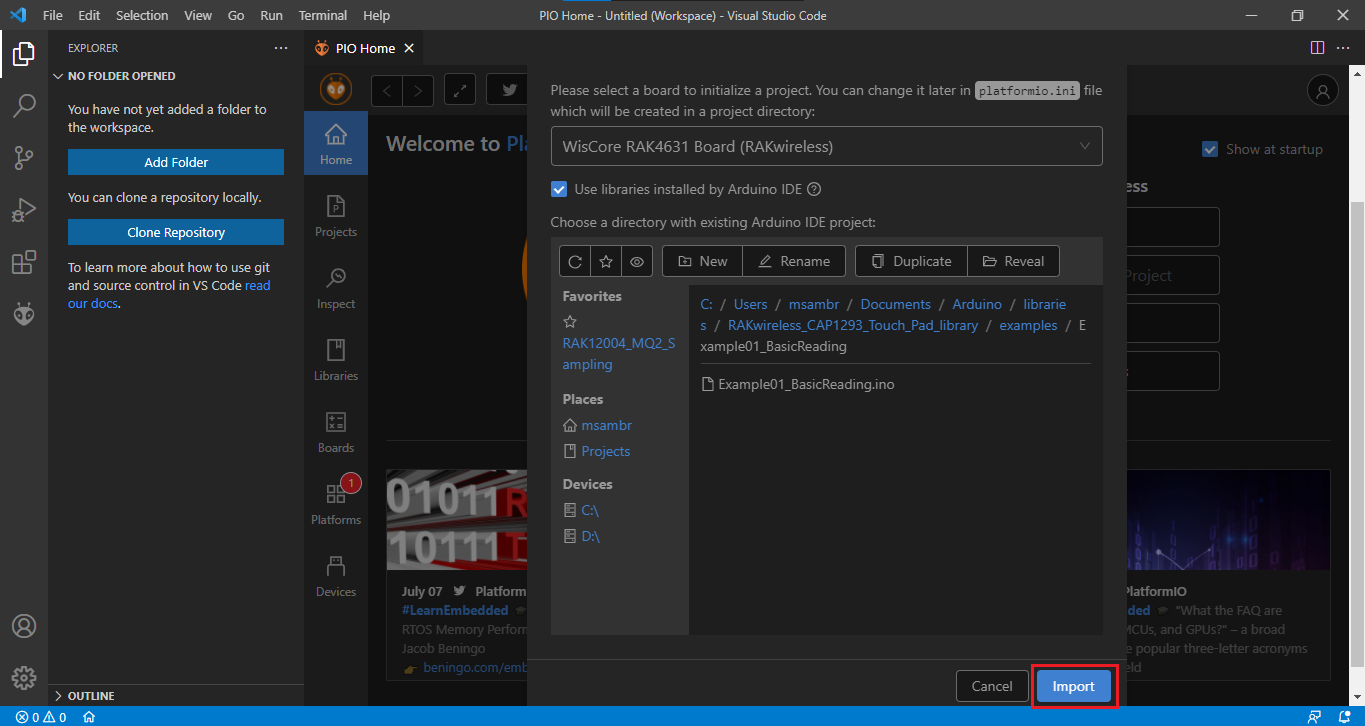This screenshot has width=1365, height=726.
Task: Click Clone Repository button
Action: tap(176, 232)
